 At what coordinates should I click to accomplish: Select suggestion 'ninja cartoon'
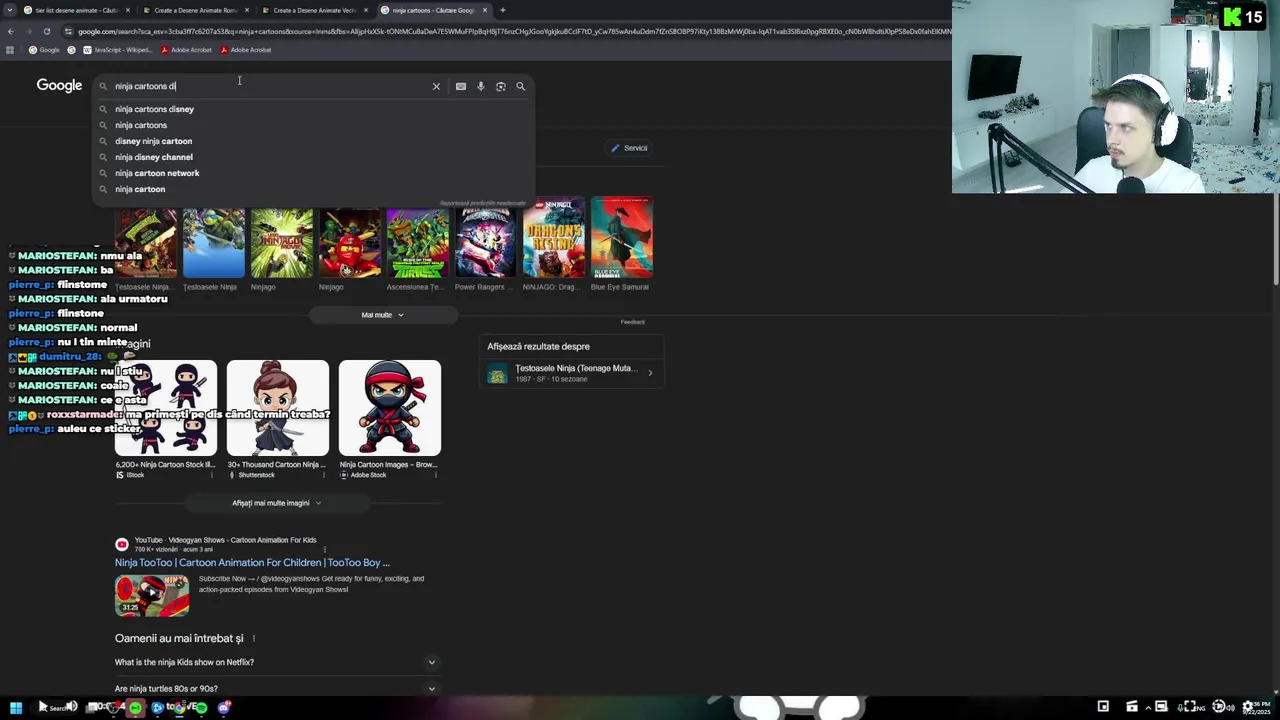[312, 189]
